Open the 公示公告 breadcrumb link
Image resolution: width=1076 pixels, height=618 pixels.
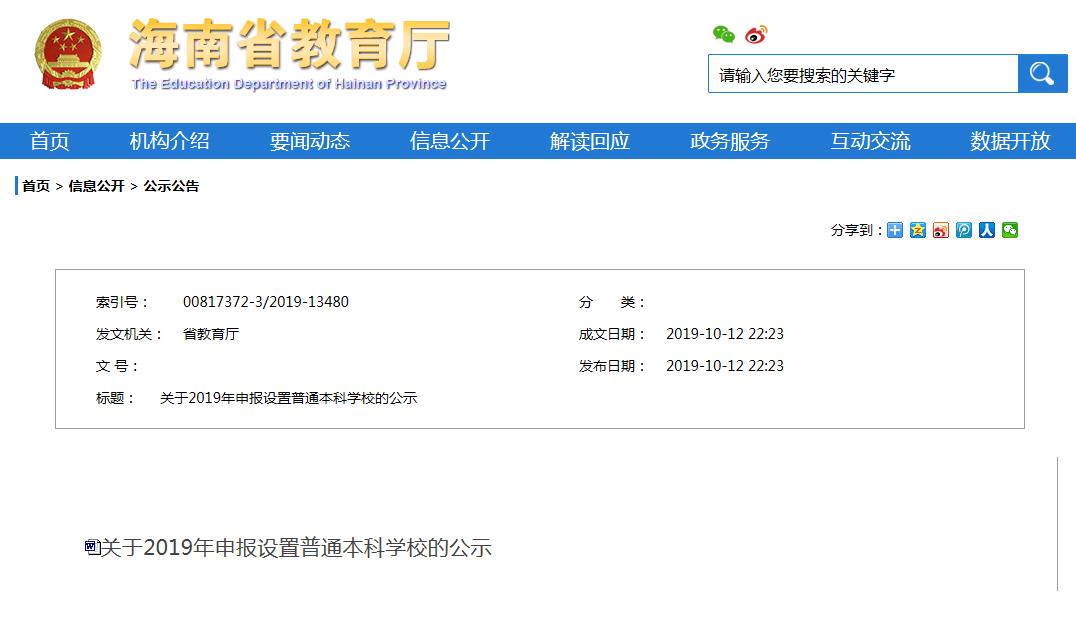[x=169, y=186]
